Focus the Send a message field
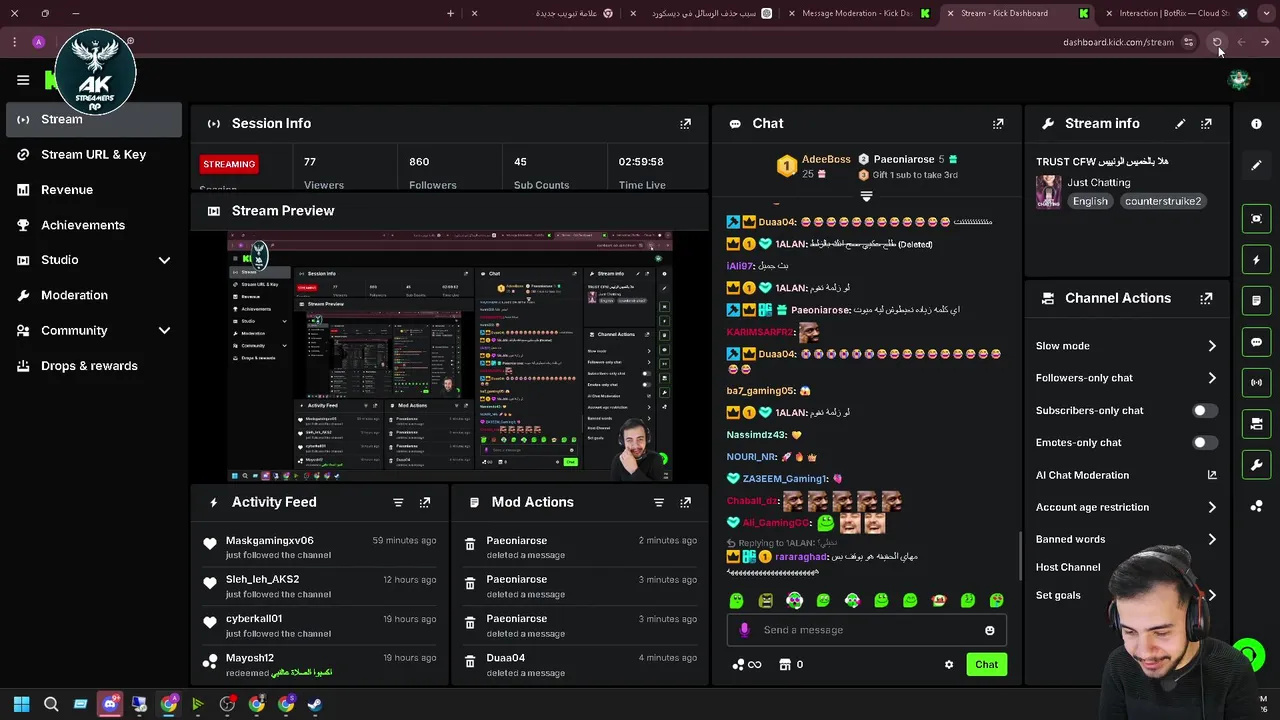This screenshot has width=1280, height=720. [x=866, y=630]
